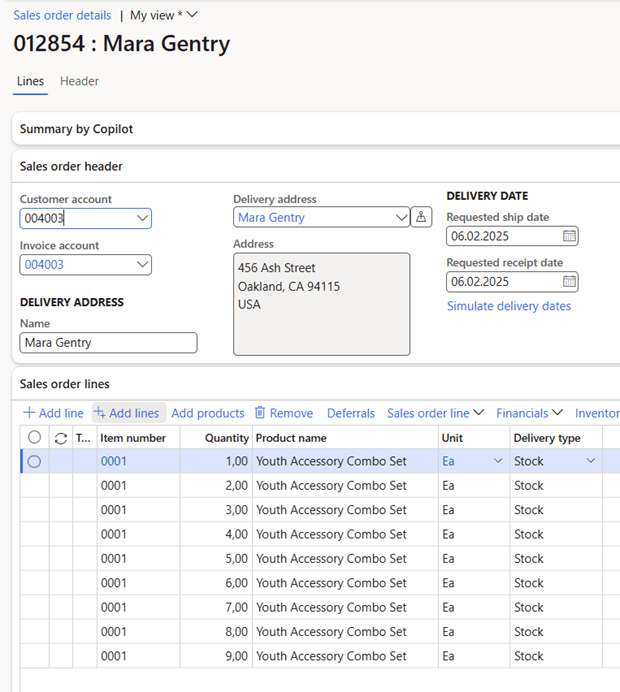Expand the Delivery address dropdown
620x692 pixels.
(400, 217)
